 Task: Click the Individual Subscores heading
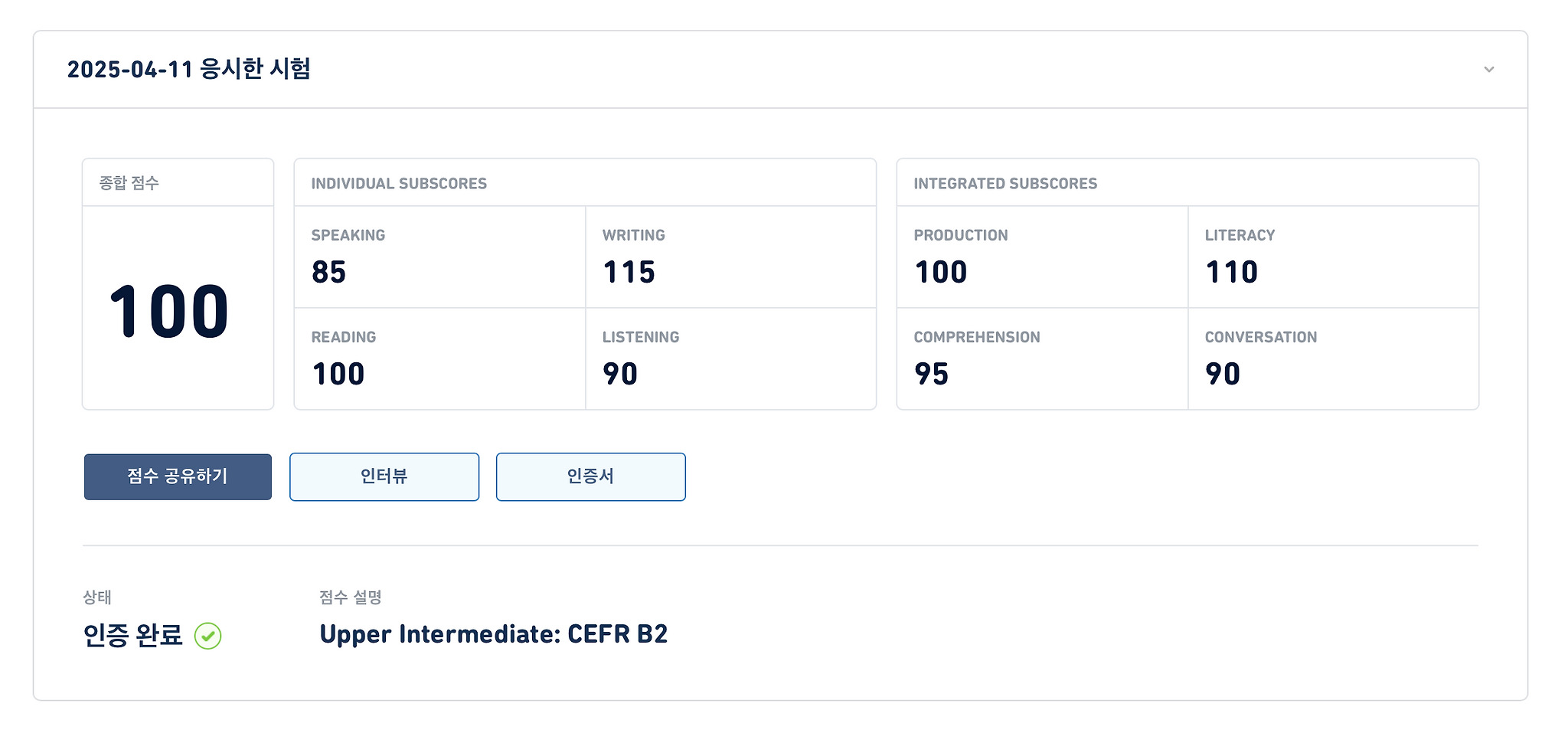[399, 184]
